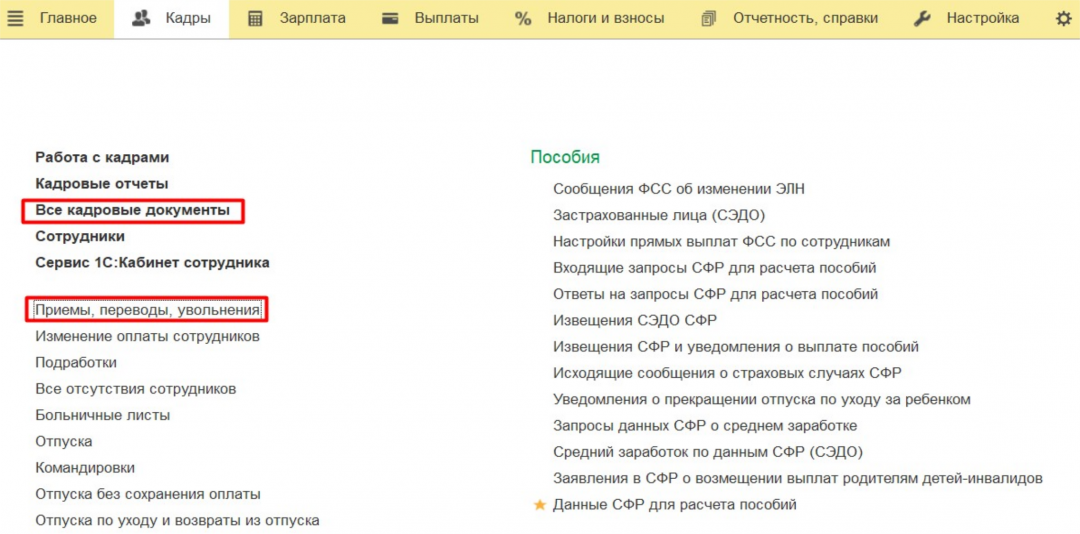Open Исходящие сообщения о страховых случаях СФР
The image size is (1080, 534).
click(727, 373)
